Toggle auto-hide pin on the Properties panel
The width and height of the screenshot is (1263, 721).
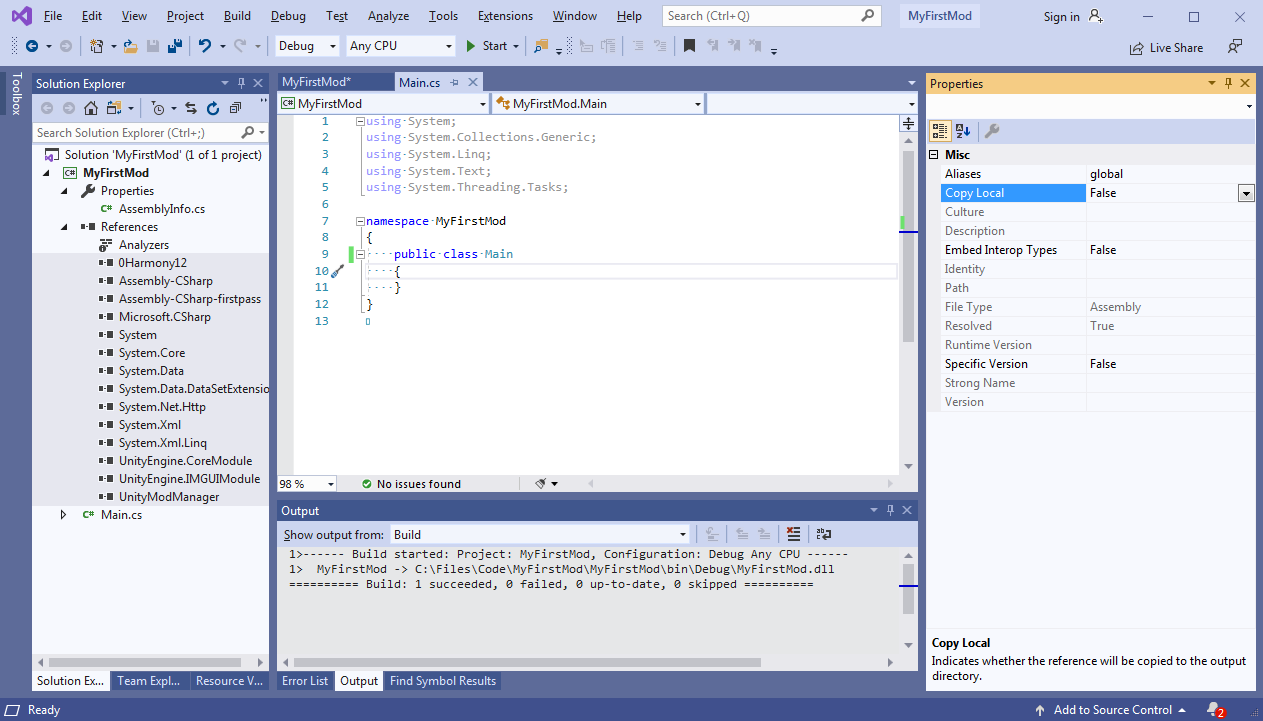point(1228,84)
